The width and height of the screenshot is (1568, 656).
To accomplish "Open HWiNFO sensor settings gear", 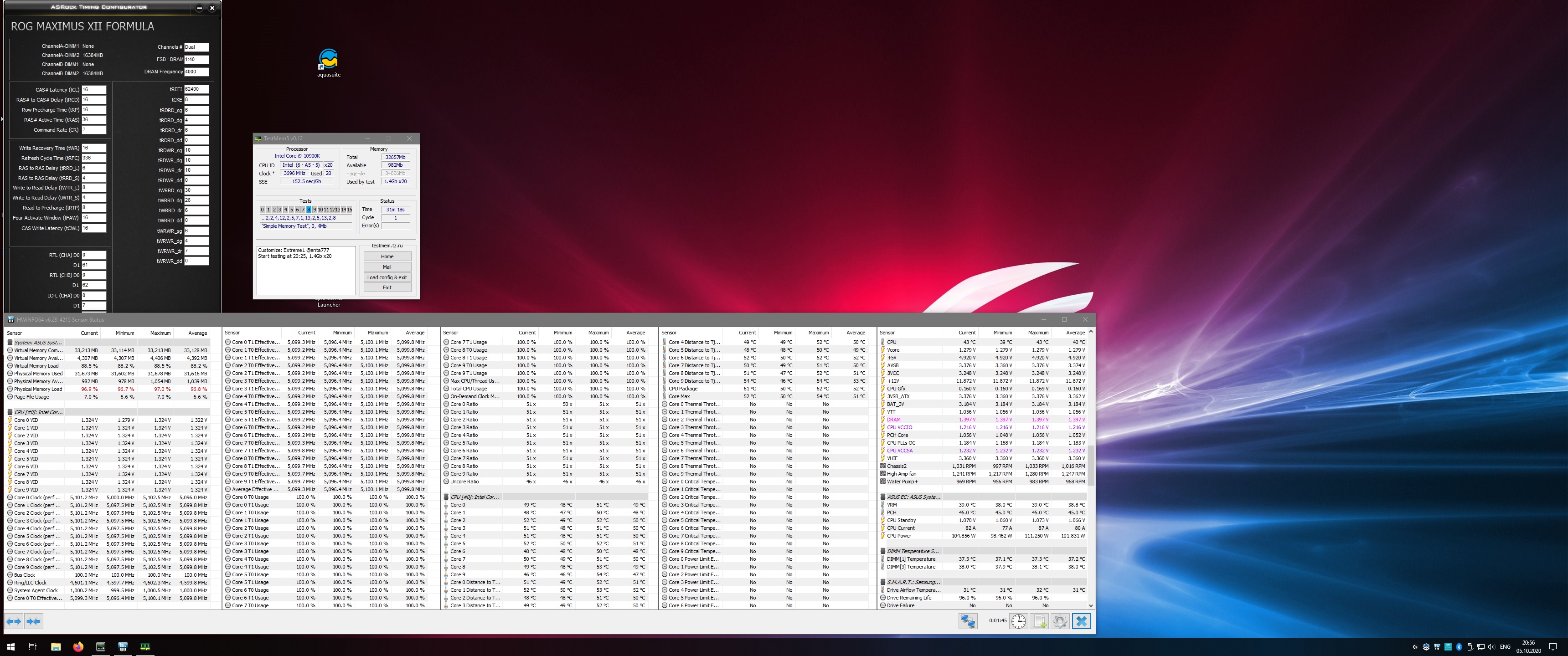I will pyautogui.click(x=1060, y=621).
